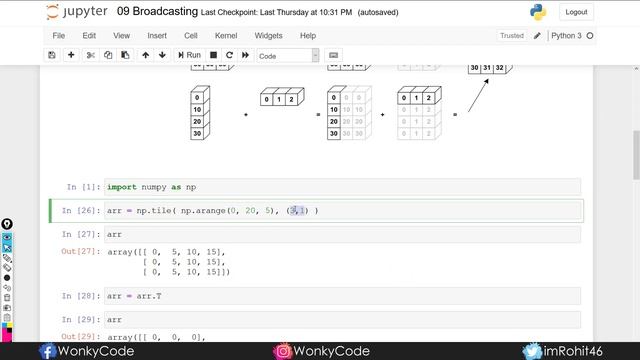Click the np.tile code cell In [26]
This screenshot has height=360, width=640.
click(x=342, y=211)
